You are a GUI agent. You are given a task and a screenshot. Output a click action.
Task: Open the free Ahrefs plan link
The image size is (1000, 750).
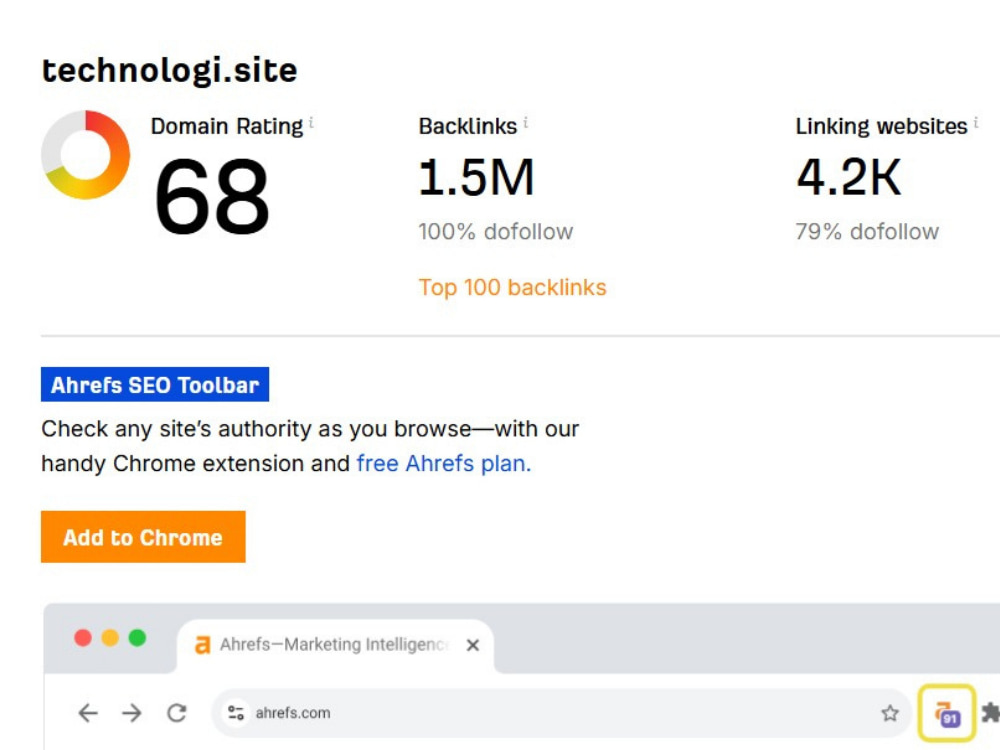click(444, 464)
